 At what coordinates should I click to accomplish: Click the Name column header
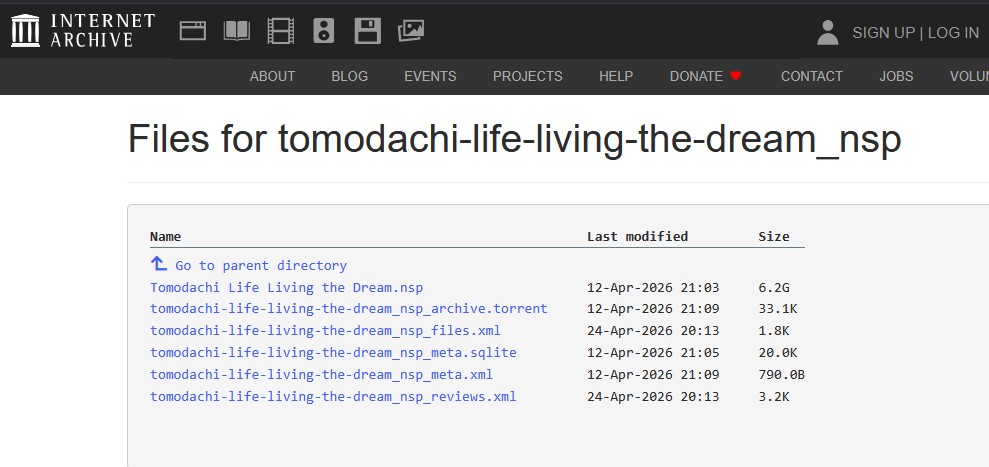[x=165, y=237]
